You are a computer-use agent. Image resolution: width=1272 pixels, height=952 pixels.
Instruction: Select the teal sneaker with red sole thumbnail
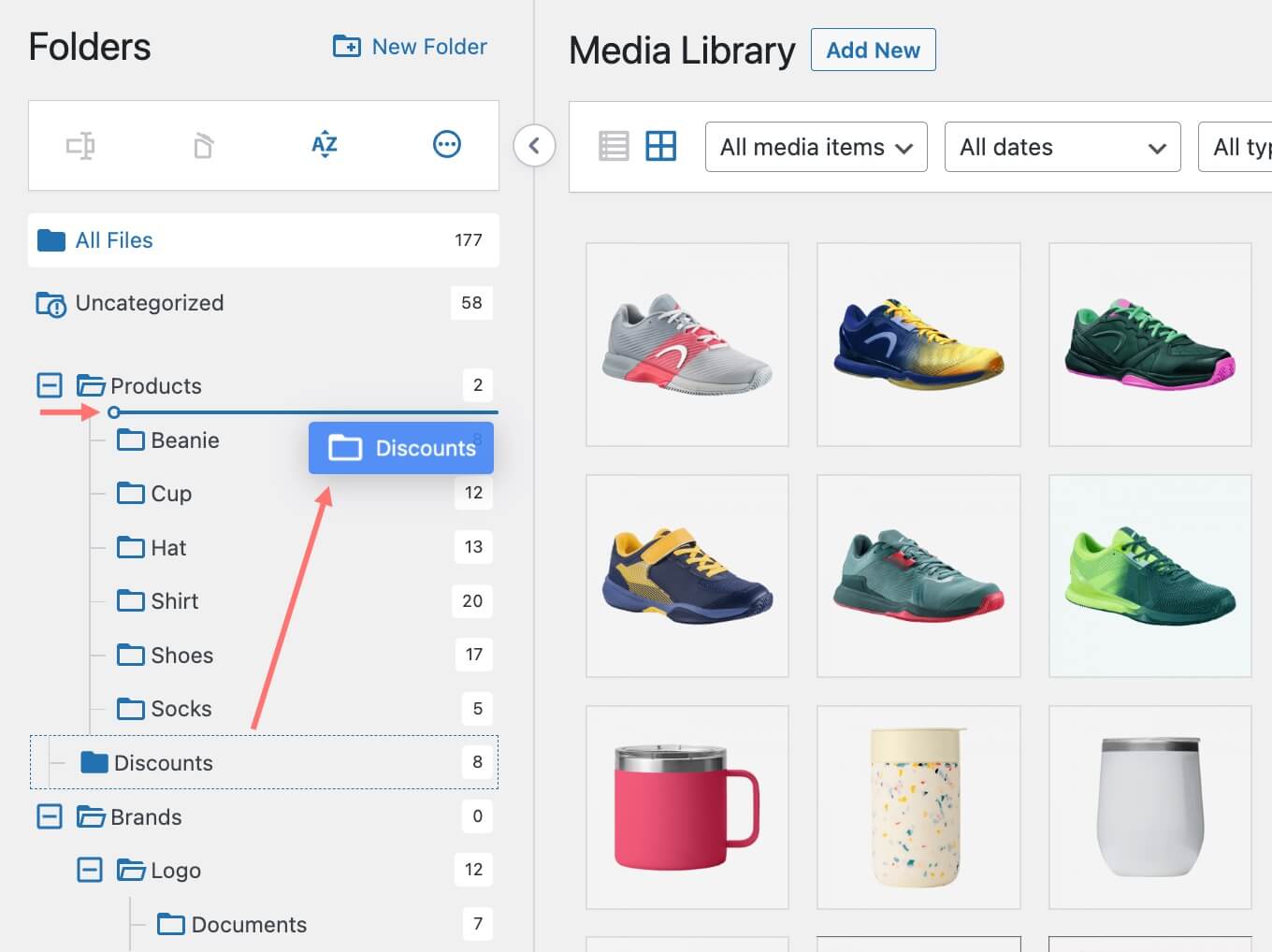pyautogui.click(x=918, y=576)
